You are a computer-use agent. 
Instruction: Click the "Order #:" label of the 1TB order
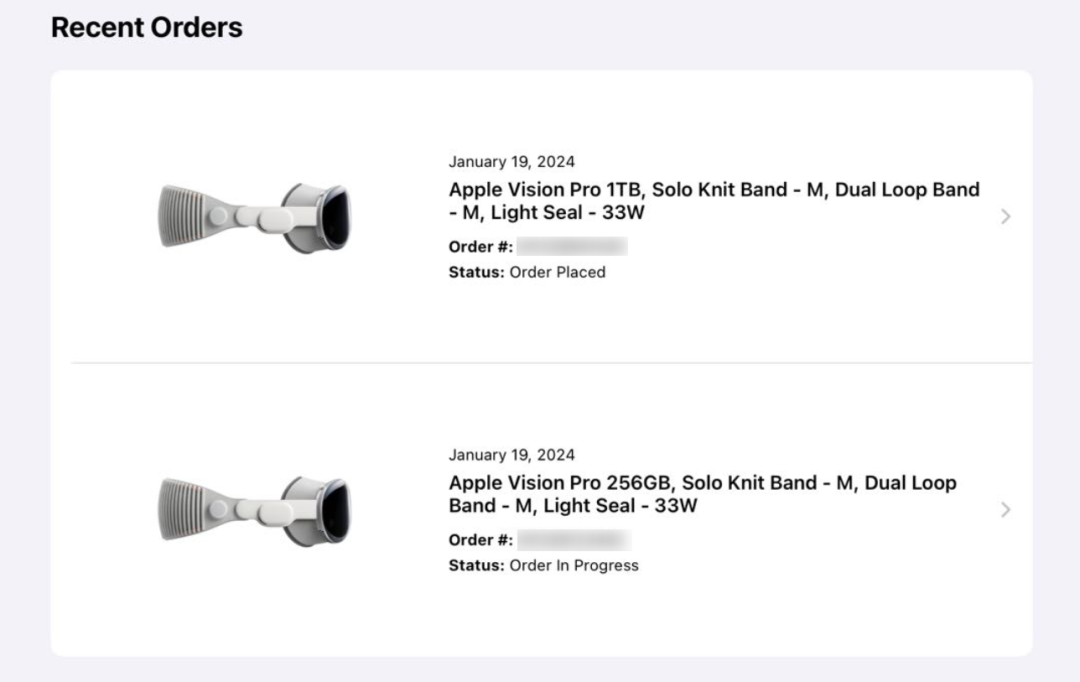pos(480,247)
